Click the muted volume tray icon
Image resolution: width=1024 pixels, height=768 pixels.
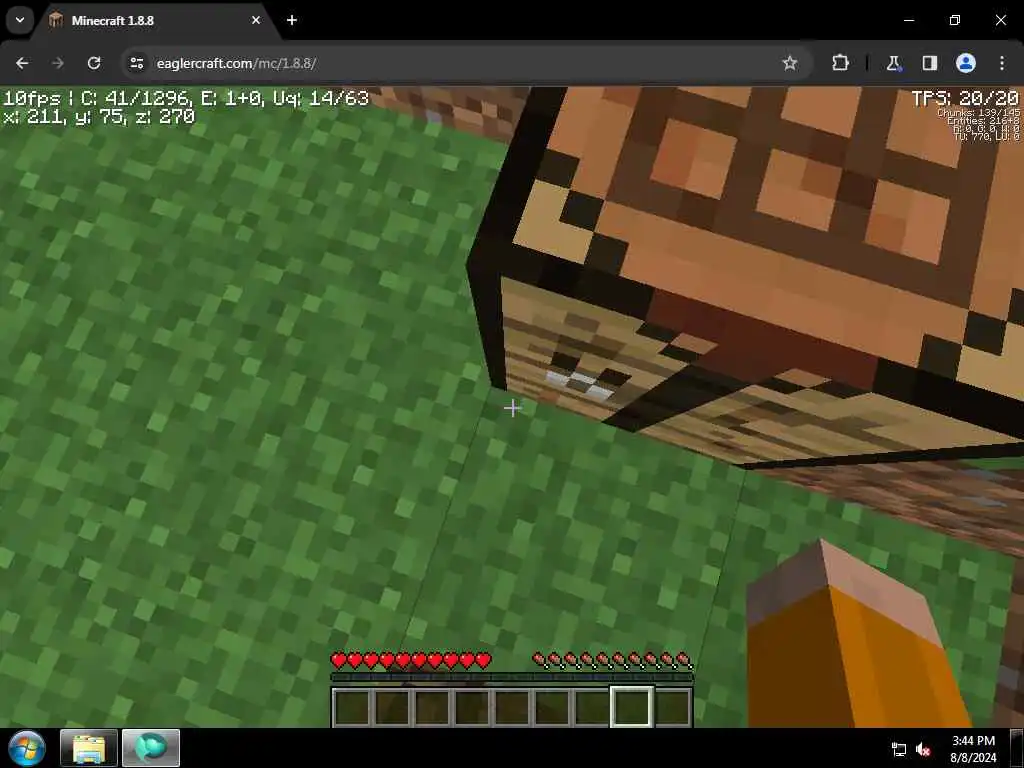923,750
